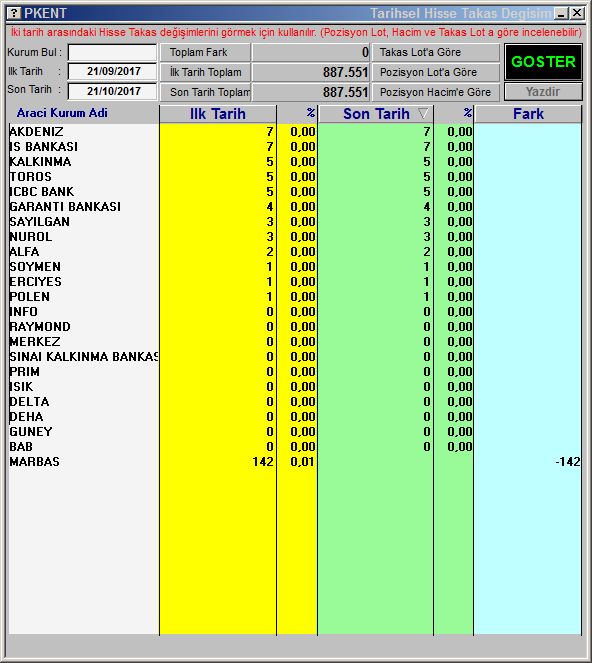
Task: Click the Son Tarih date field
Action: [112, 91]
